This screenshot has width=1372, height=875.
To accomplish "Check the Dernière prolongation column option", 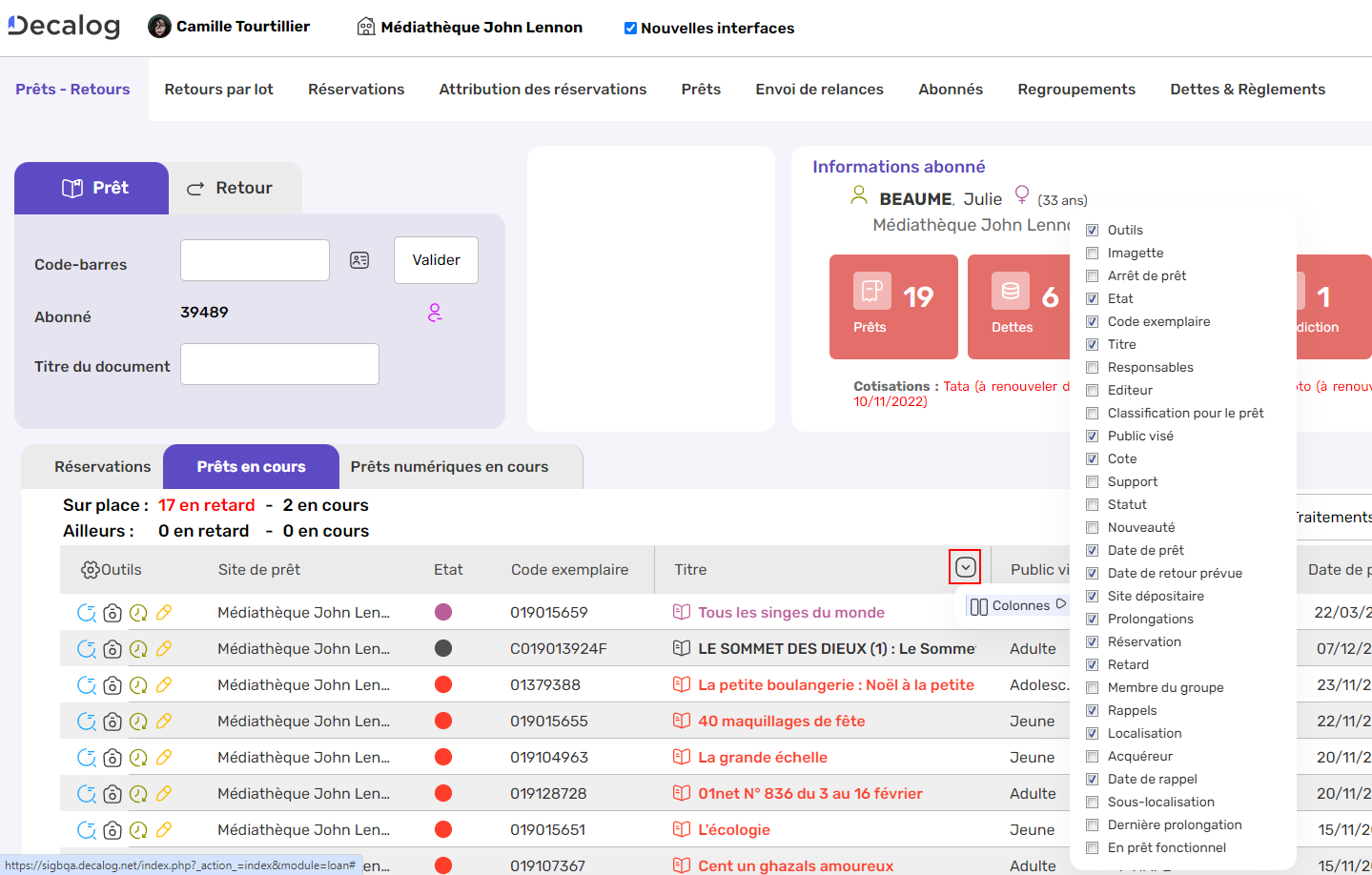I will coord(1092,824).
